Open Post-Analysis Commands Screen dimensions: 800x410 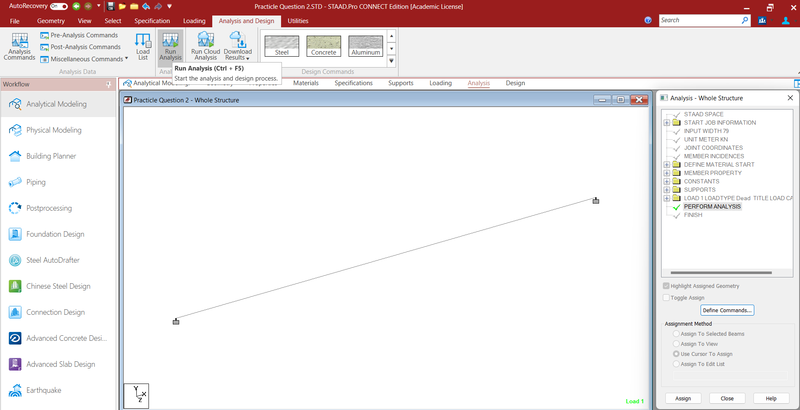point(80,47)
